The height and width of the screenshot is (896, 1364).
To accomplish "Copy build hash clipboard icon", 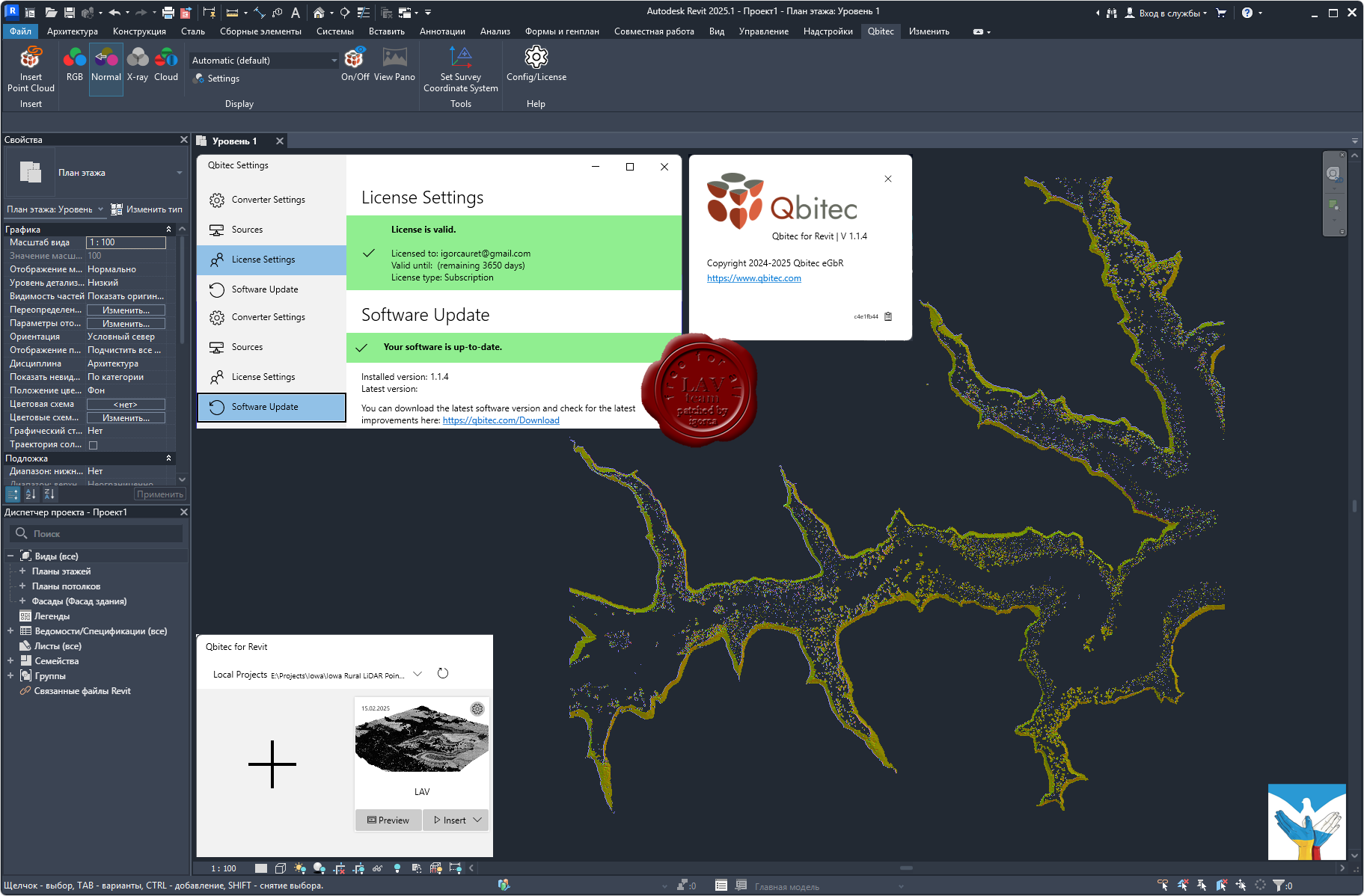I will (888, 316).
